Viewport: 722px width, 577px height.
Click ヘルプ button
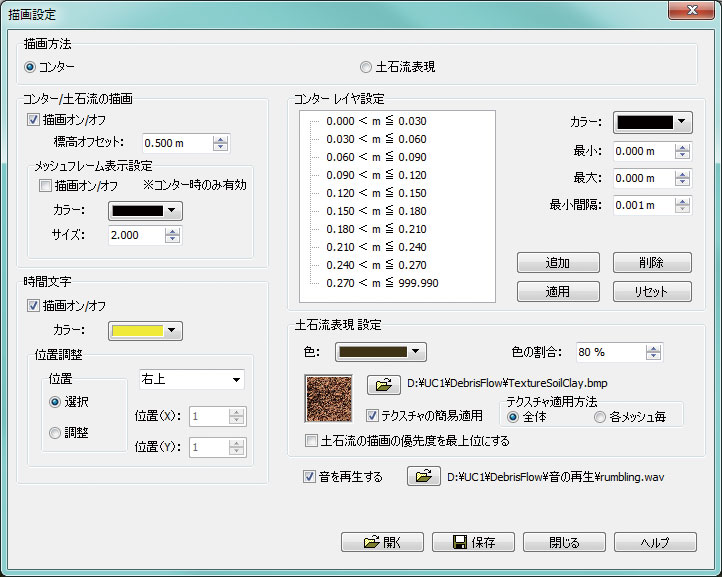[655, 542]
